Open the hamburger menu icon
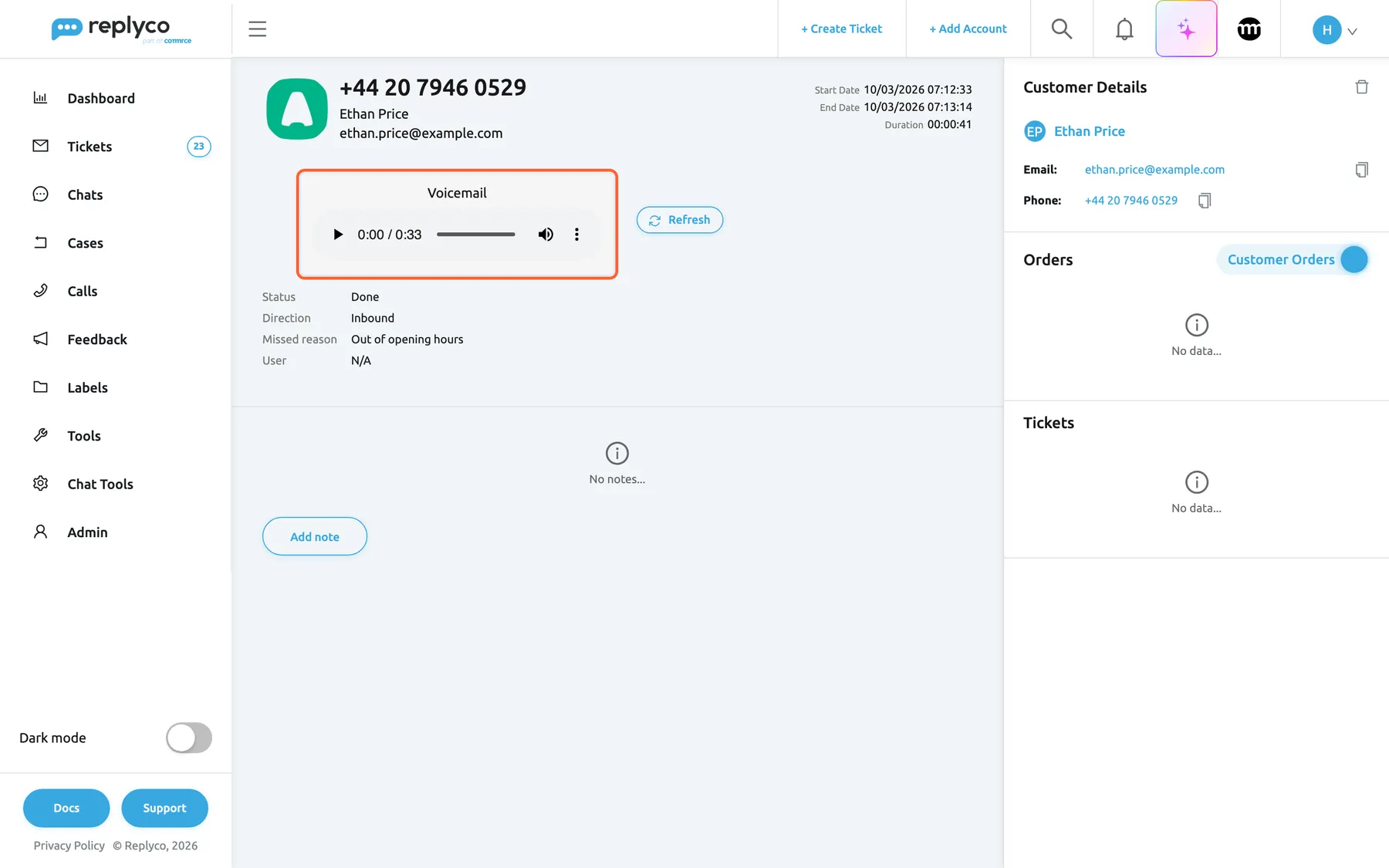1389x868 pixels. tap(257, 29)
